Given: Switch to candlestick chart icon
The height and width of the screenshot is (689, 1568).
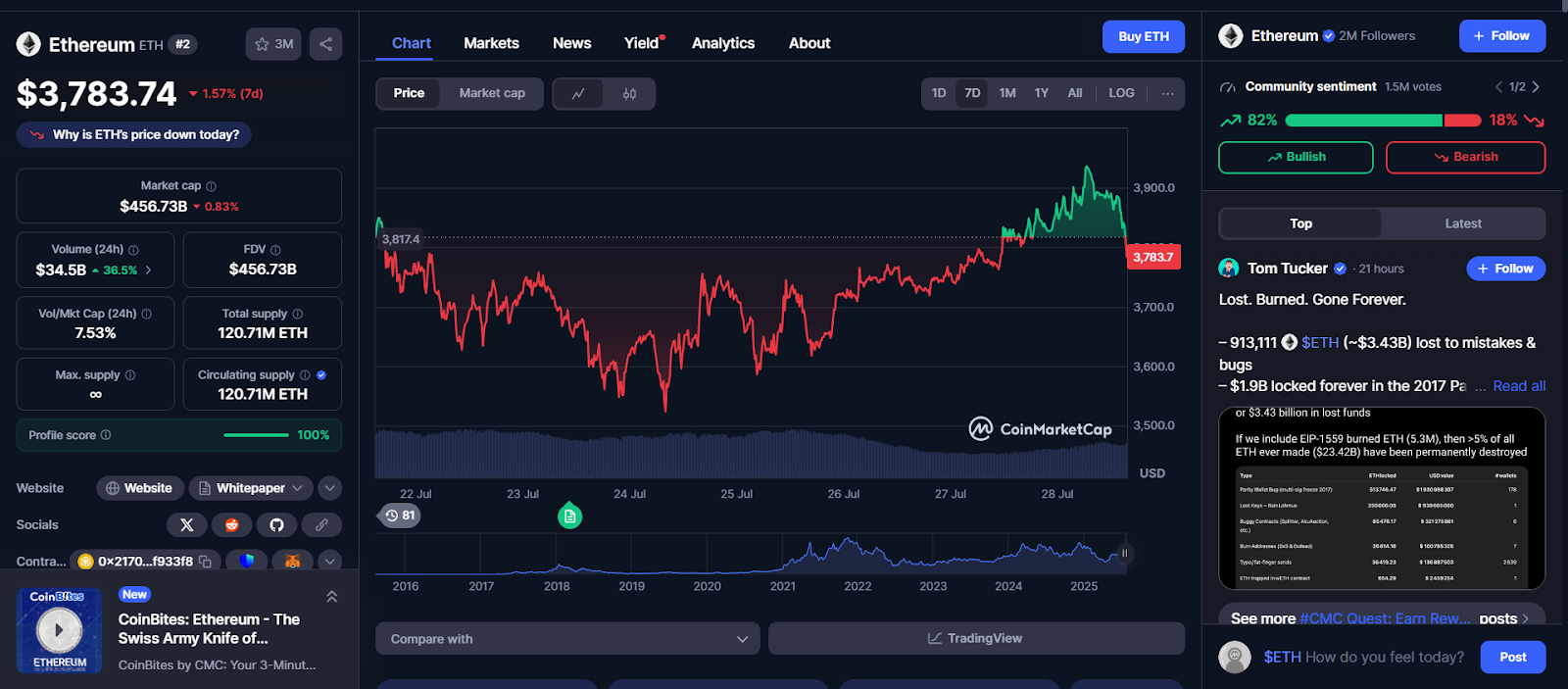Looking at the screenshot, I should pos(629,94).
